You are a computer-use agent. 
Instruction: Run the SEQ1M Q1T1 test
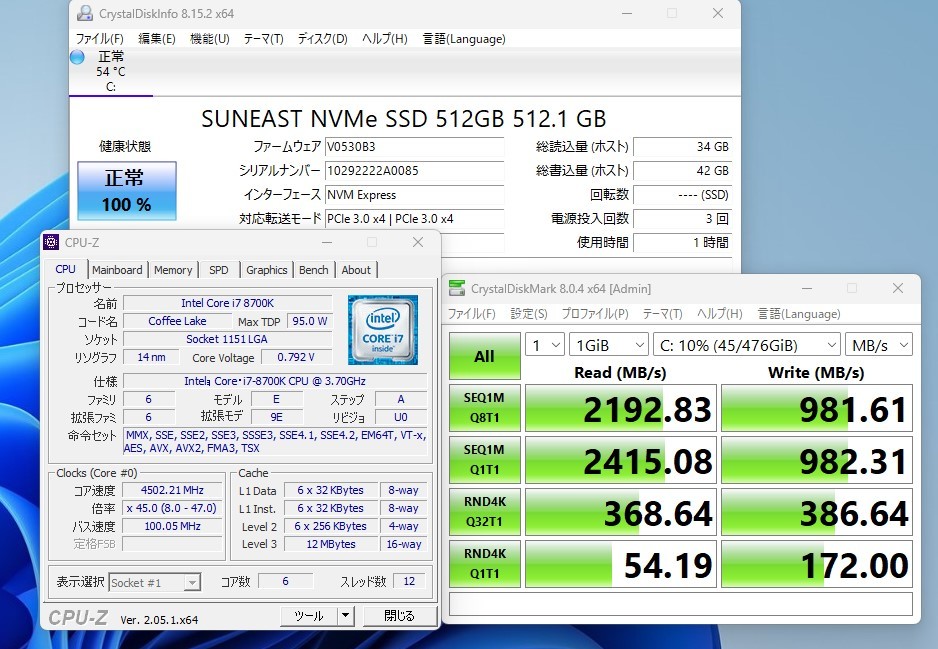485,459
